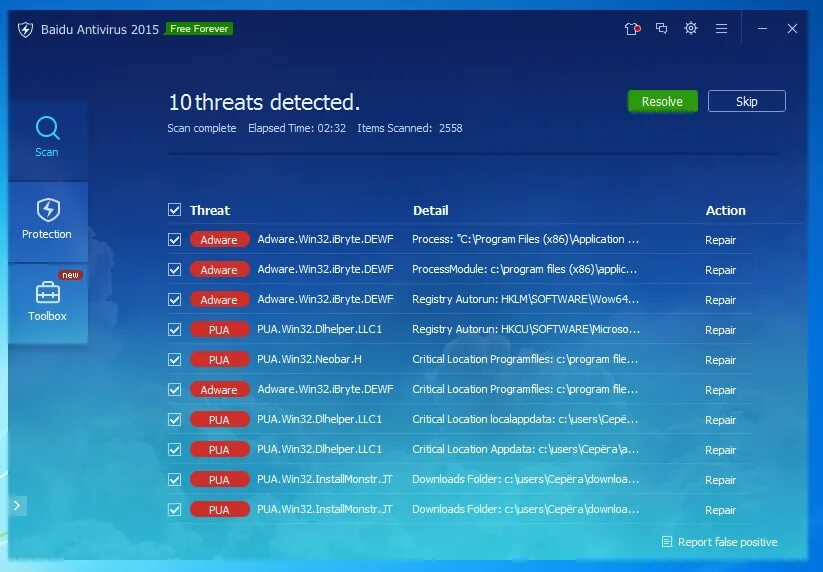The image size is (823, 572).
Task: Open Repair action for Process iBryte row
Action: (x=720, y=240)
